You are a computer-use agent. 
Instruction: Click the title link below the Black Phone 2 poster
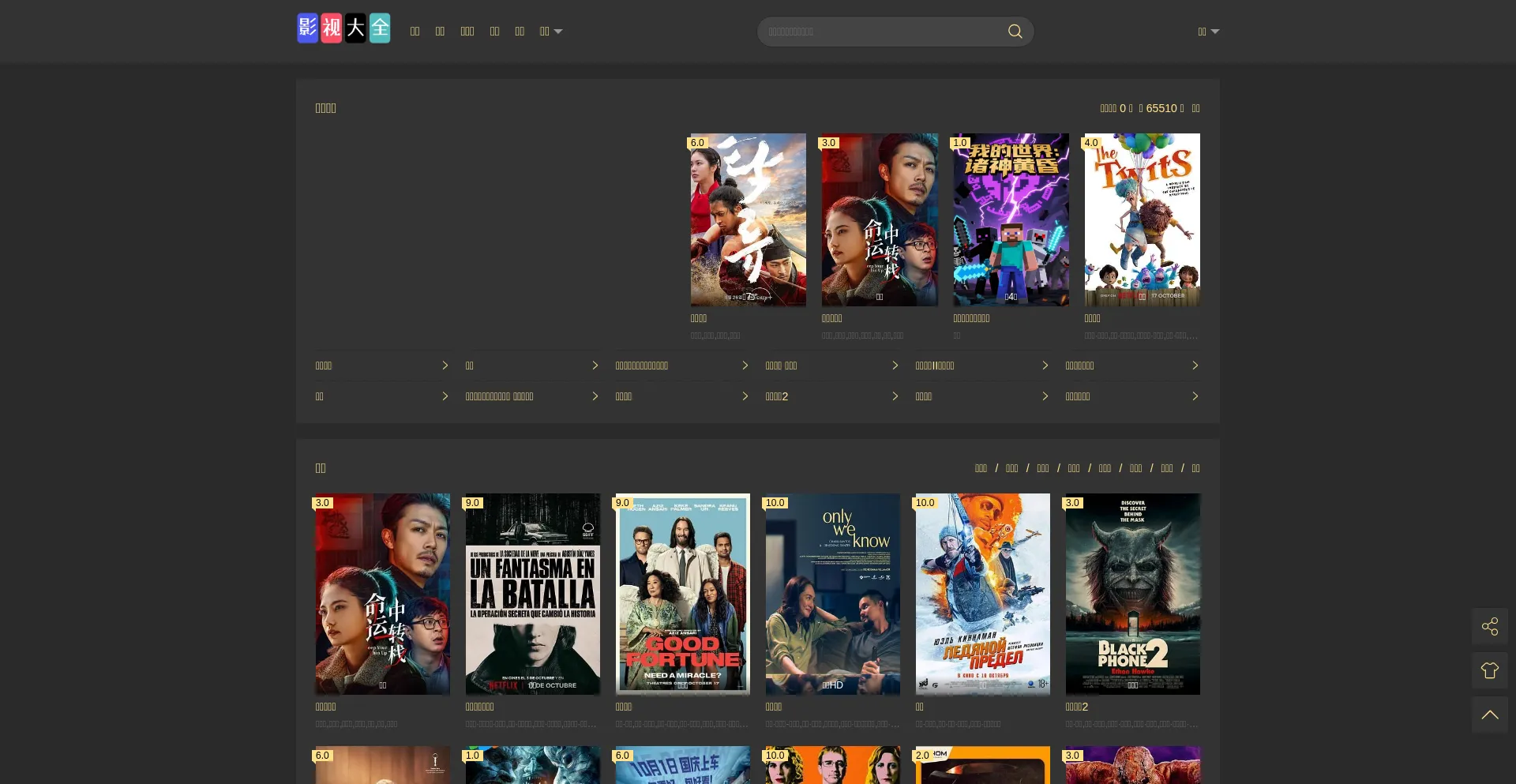(x=1076, y=707)
